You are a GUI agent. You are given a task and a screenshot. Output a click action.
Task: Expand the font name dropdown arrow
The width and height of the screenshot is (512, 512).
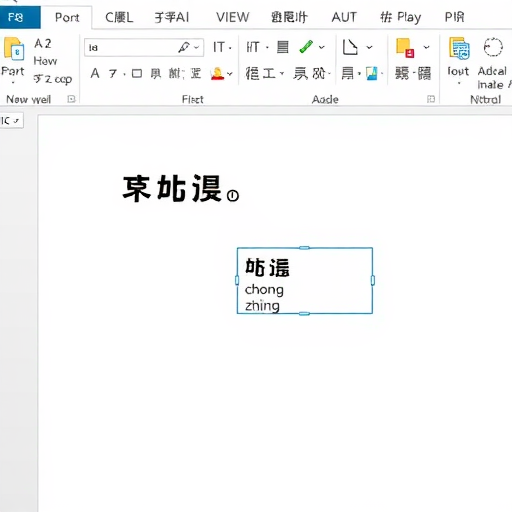pos(197,47)
